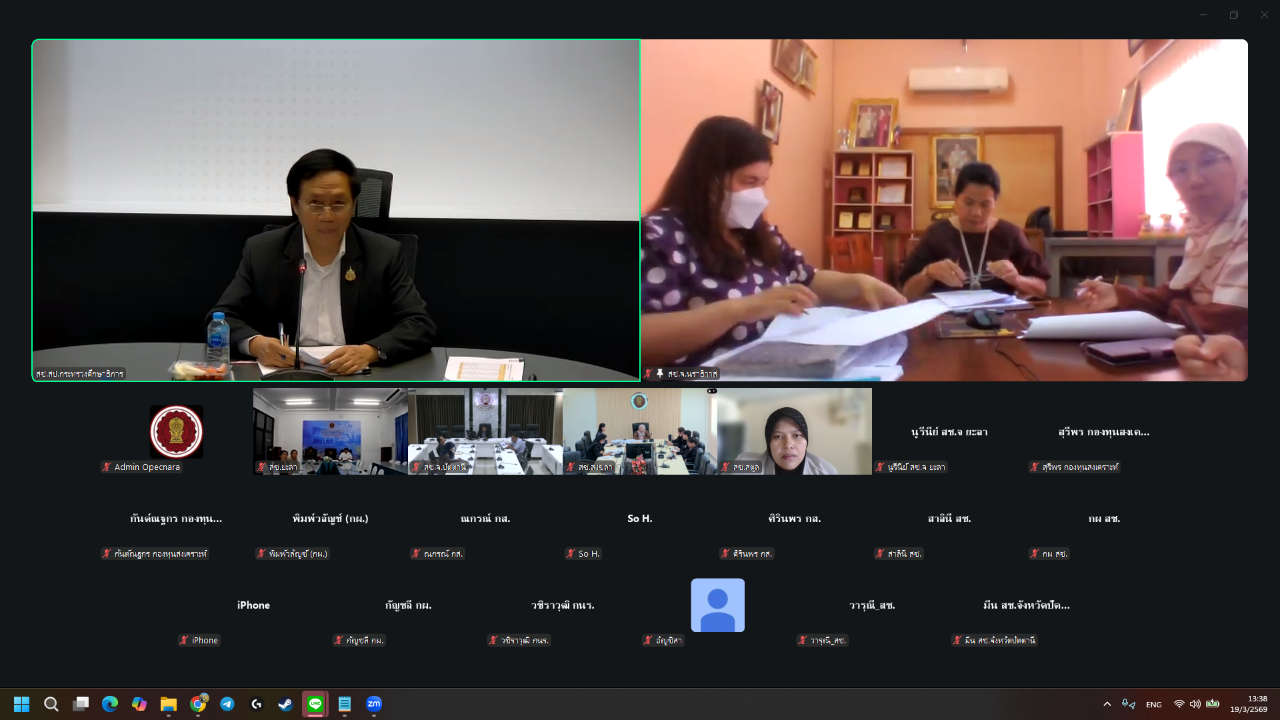Click the Windows Start button

pyautogui.click(x=21, y=704)
